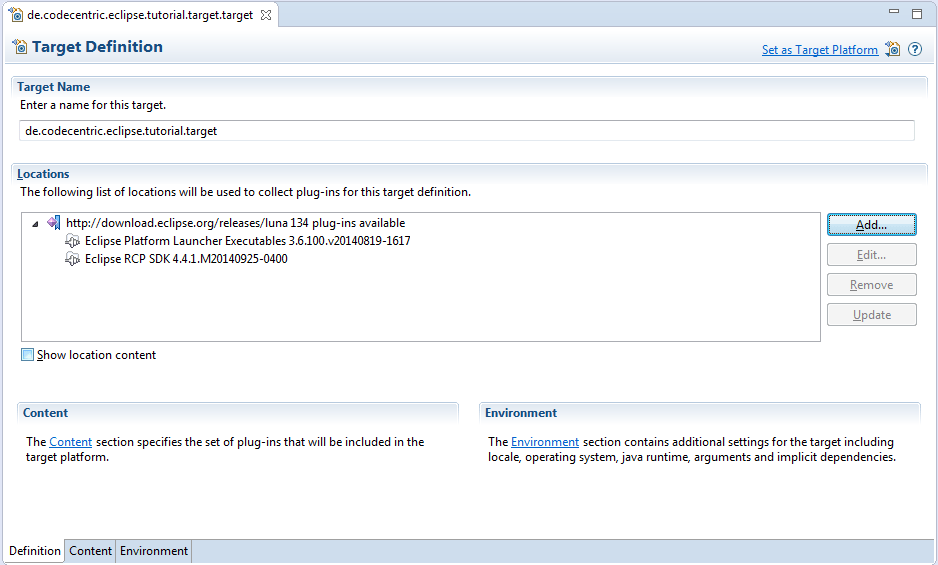Image resolution: width=938 pixels, height=565 pixels.
Task: Switch to the Content tab
Action: [90, 551]
